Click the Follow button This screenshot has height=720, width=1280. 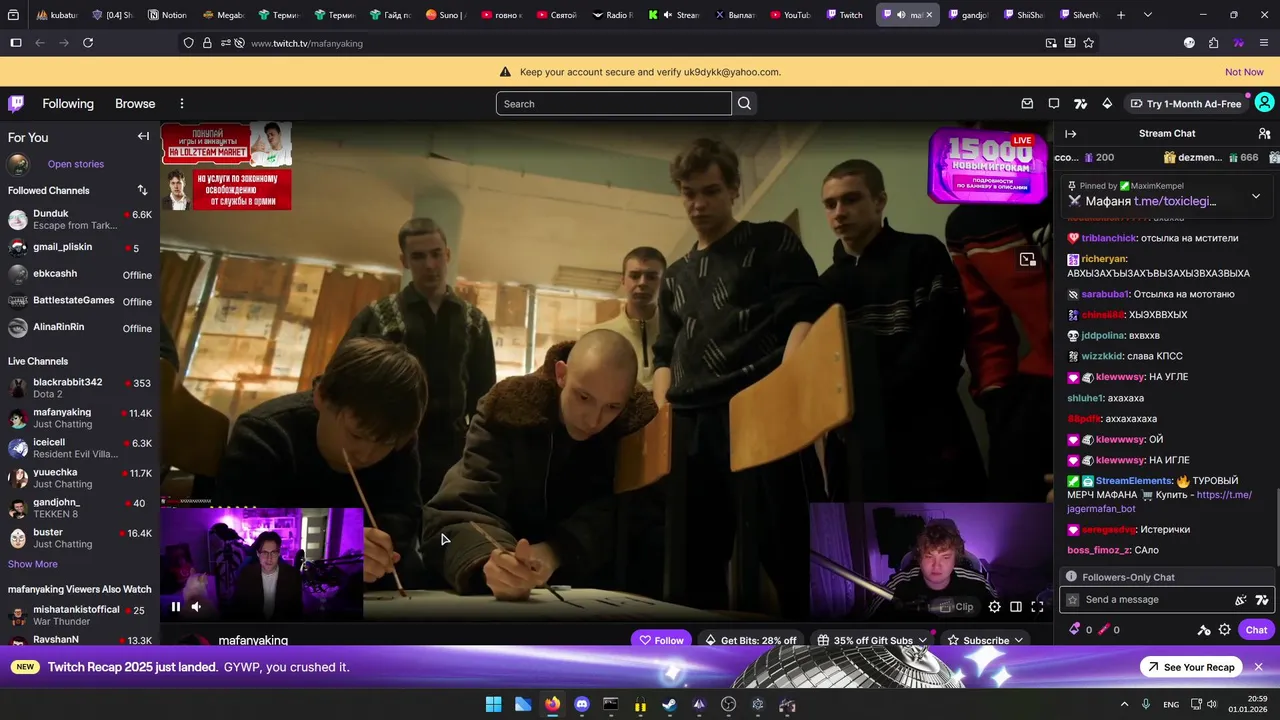[661, 640]
